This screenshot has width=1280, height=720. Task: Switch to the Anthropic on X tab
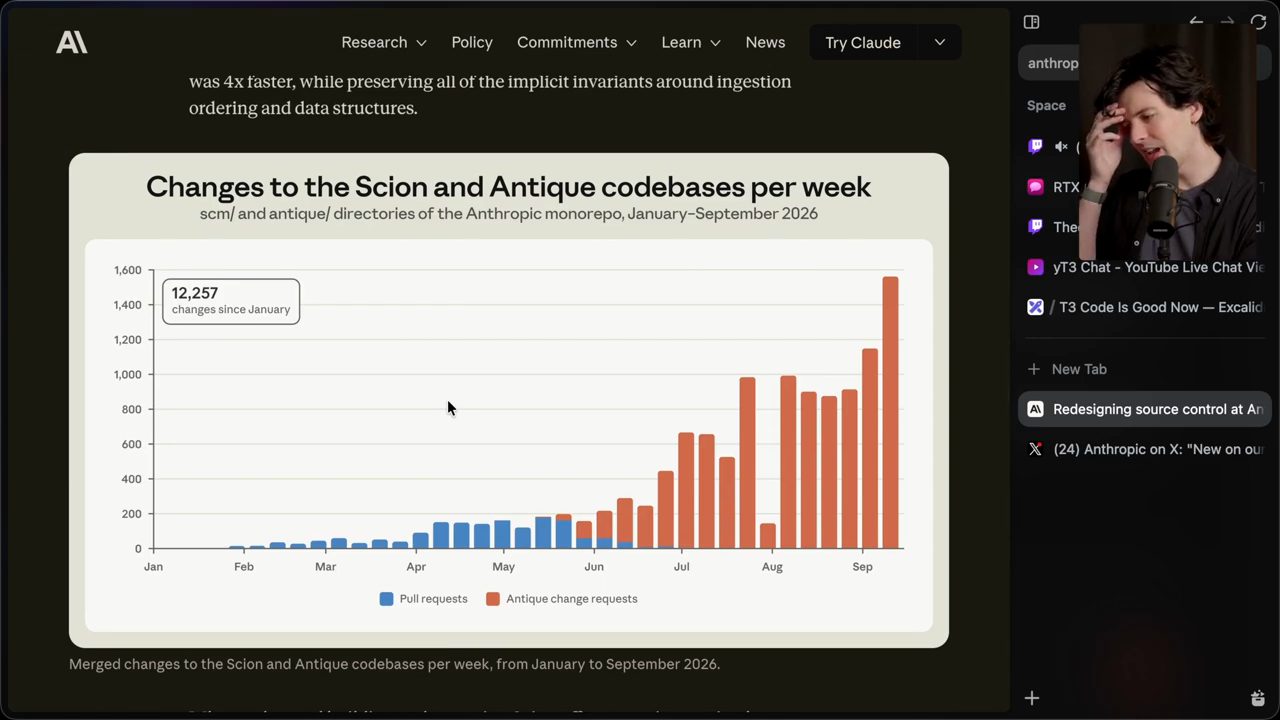click(x=1144, y=449)
